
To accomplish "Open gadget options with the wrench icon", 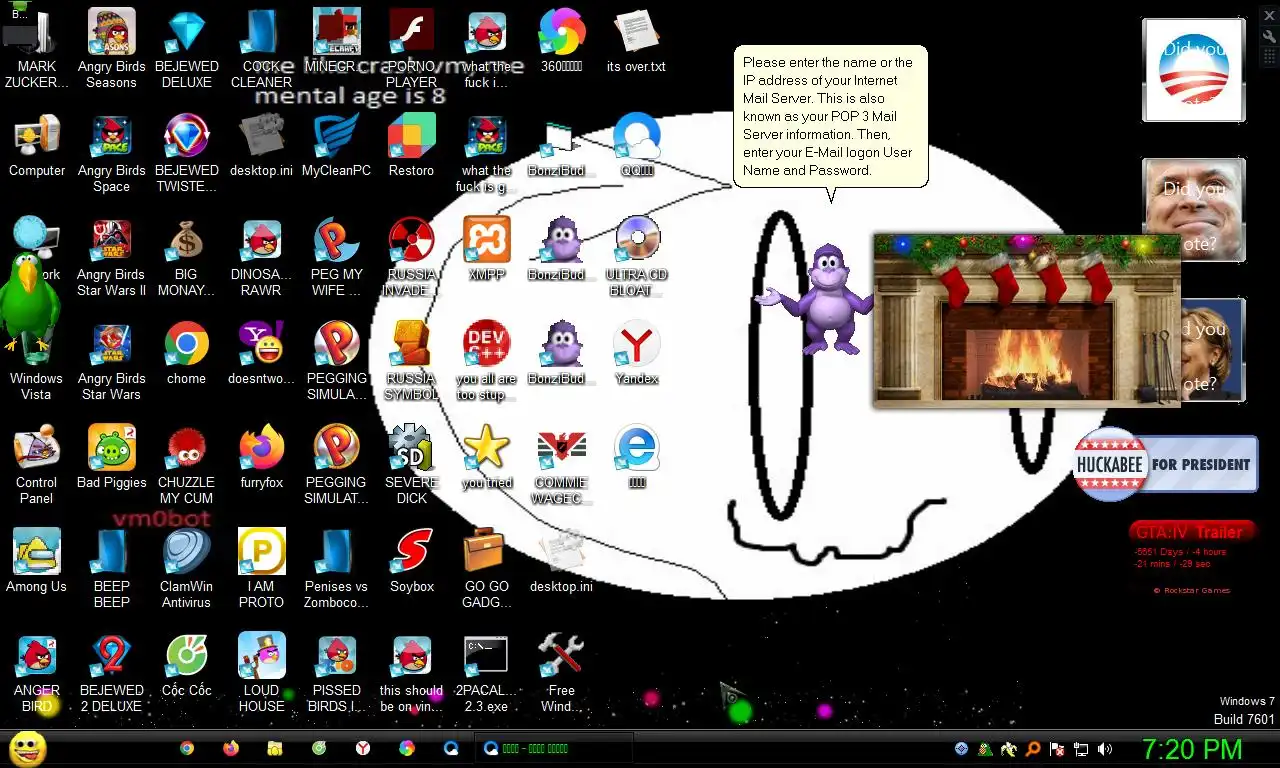I will (x=1269, y=36).
